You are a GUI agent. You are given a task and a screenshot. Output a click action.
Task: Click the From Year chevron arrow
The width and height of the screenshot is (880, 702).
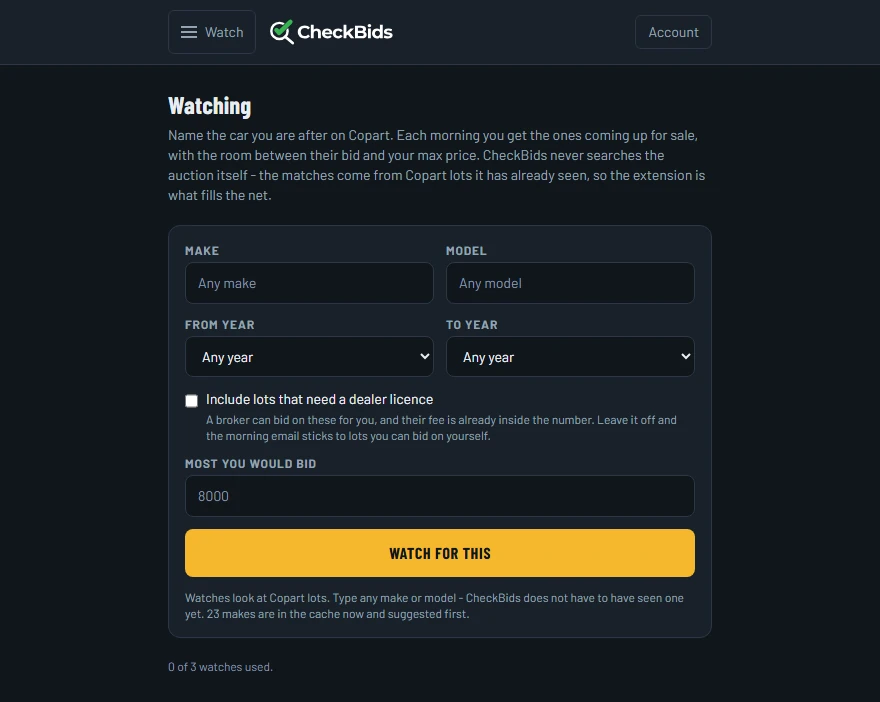(425, 356)
